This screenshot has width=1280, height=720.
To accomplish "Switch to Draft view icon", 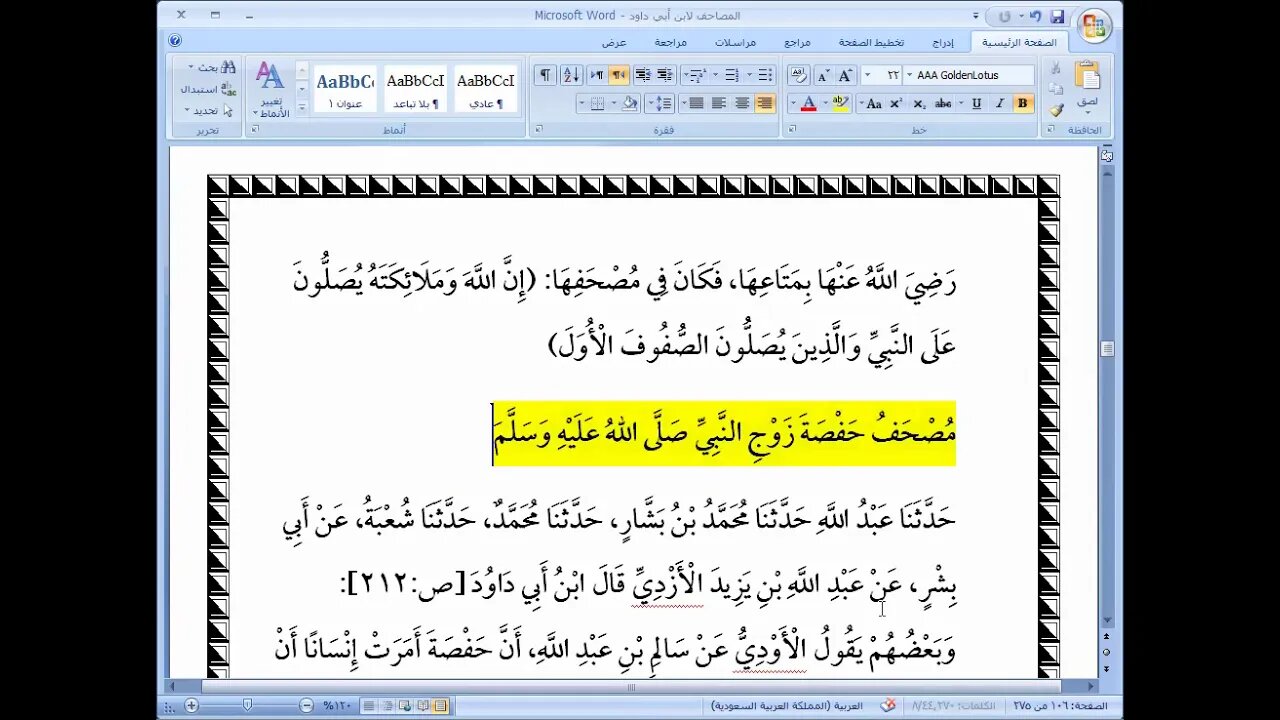I will 369,705.
